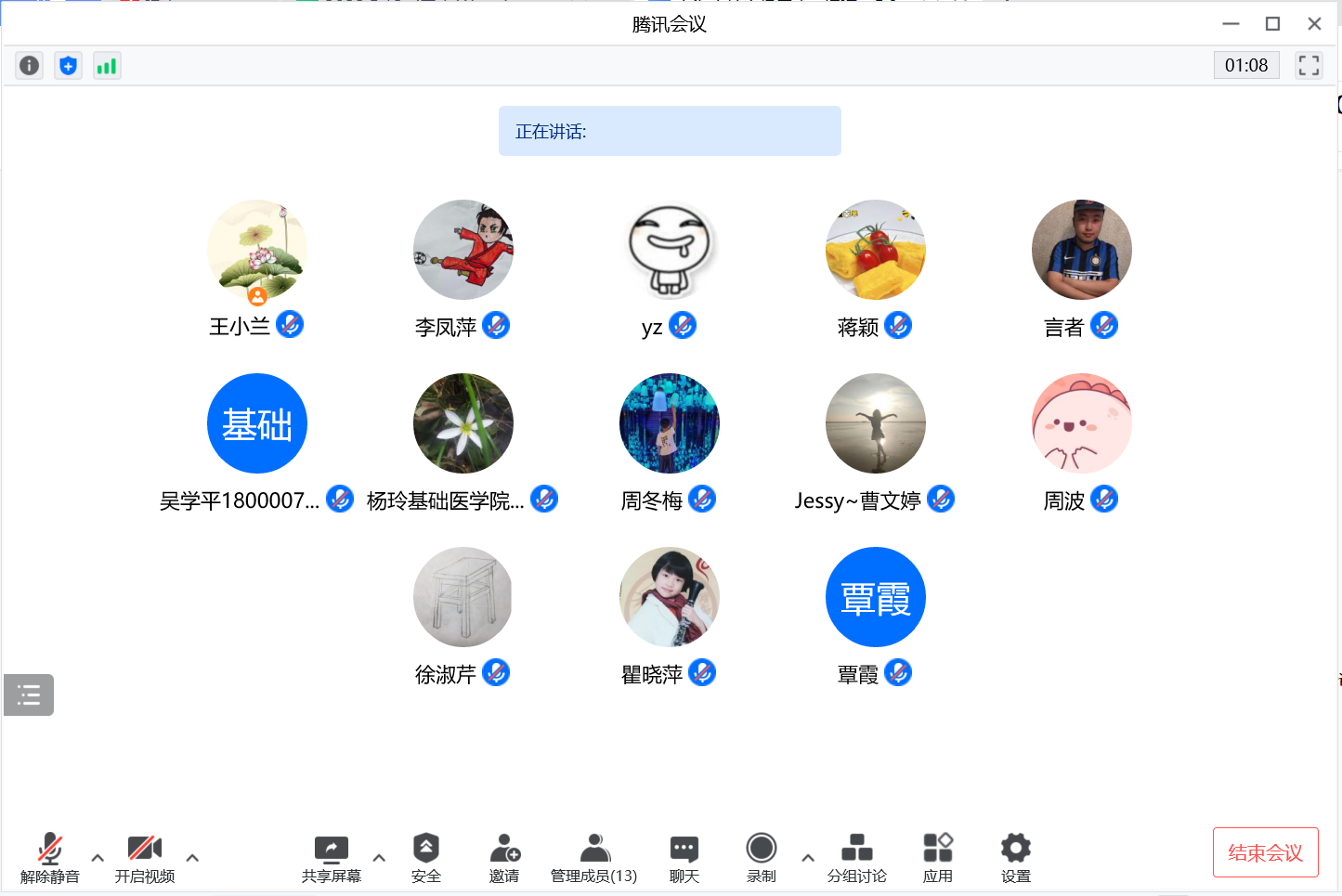This screenshot has height=896, width=1342.
Task: Open 管理成员(13) member list
Action: click(x=594, y=857)
